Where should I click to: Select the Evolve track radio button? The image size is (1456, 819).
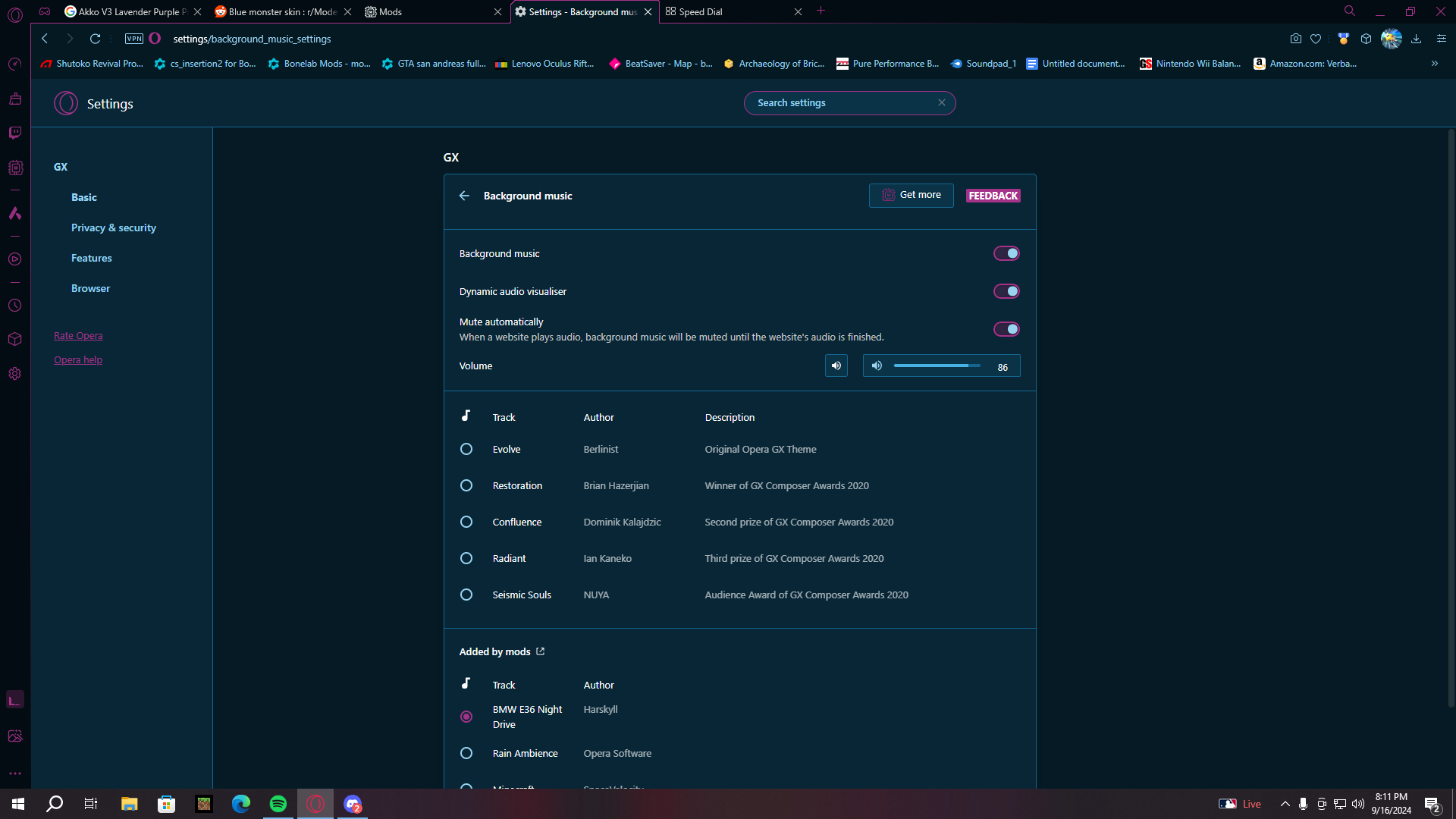[x=466, y=449]
